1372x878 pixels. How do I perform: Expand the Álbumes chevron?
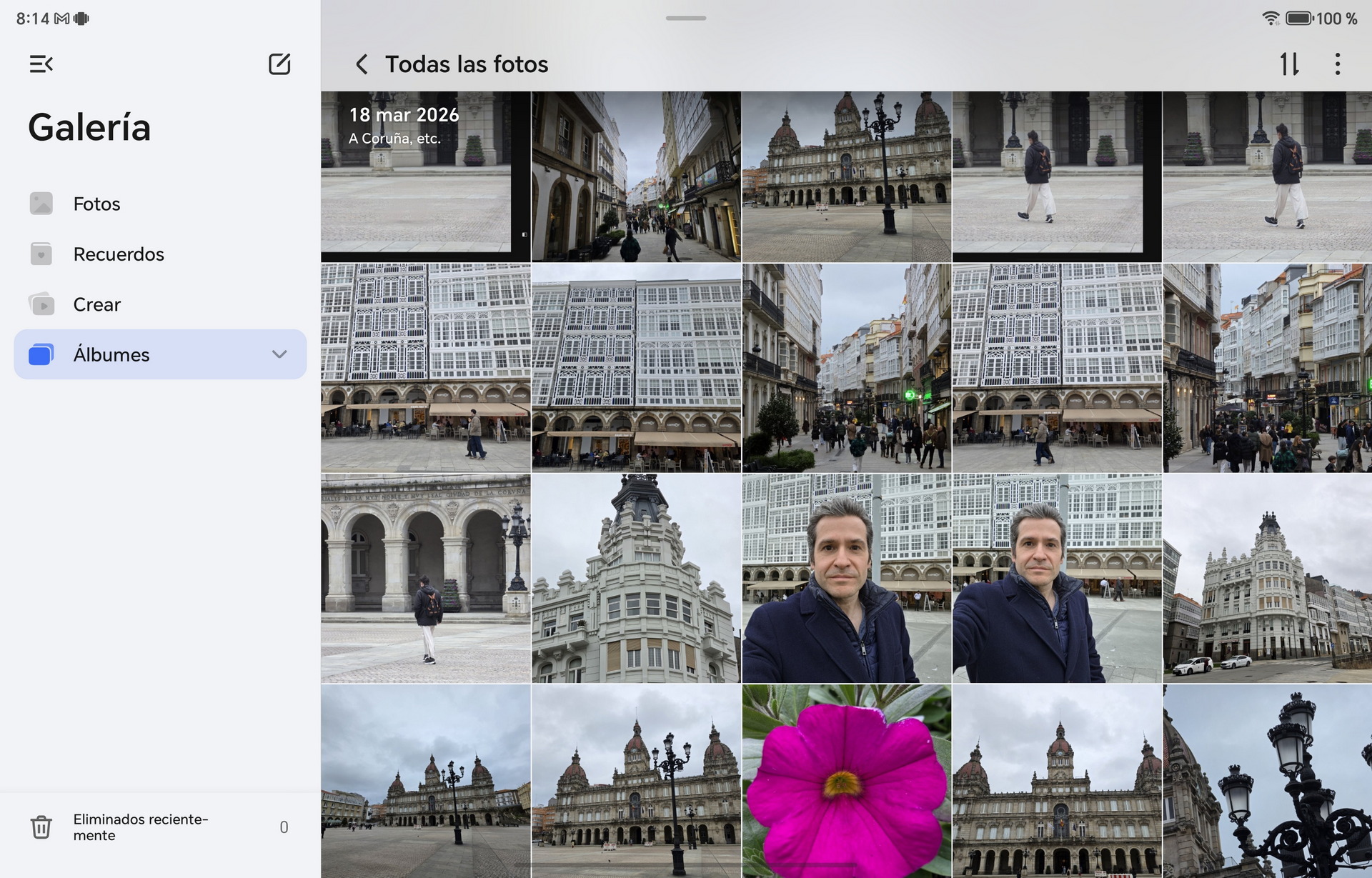(x=279, y=354)
